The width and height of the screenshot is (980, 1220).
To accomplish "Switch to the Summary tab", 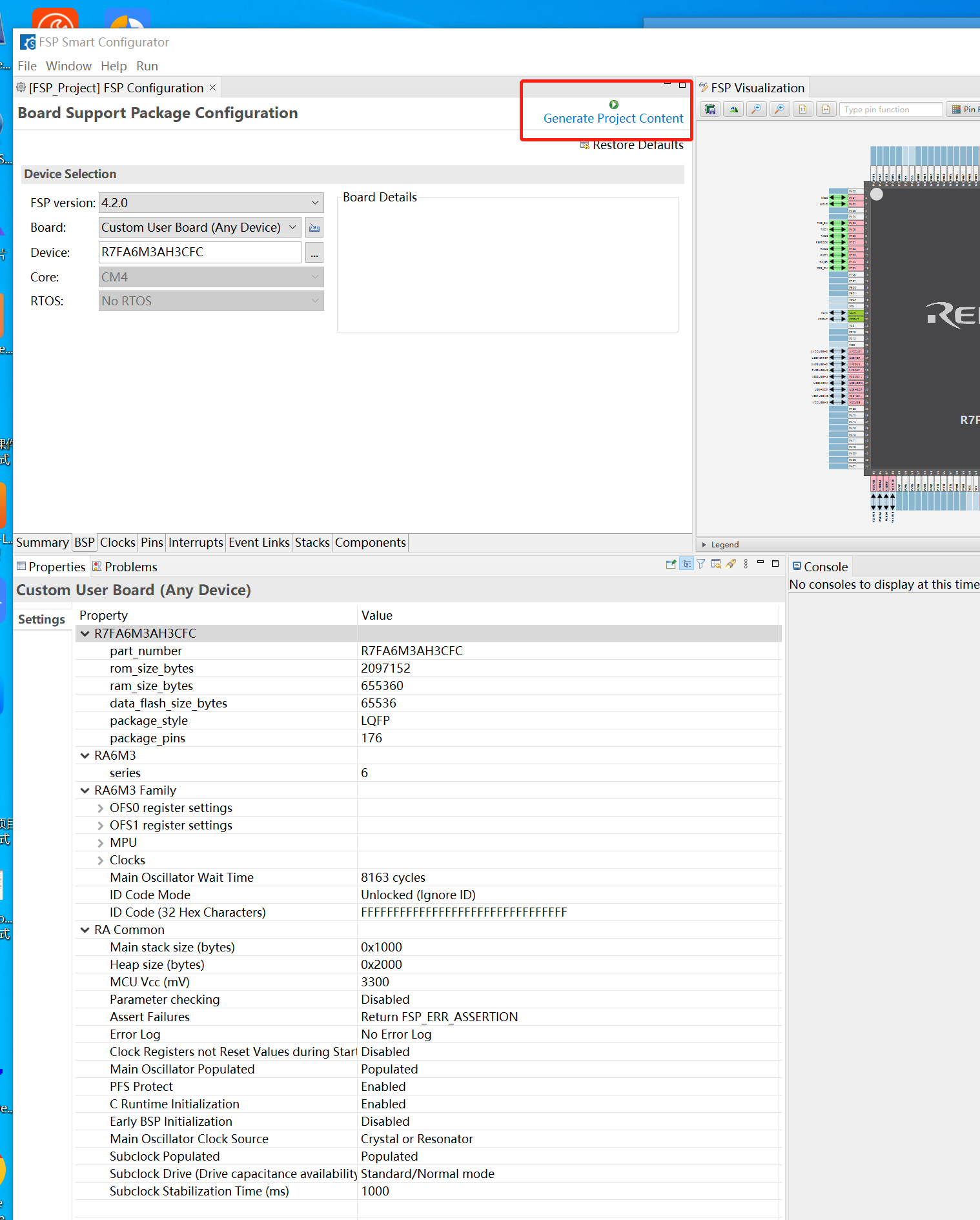I will tap(43, 542).
